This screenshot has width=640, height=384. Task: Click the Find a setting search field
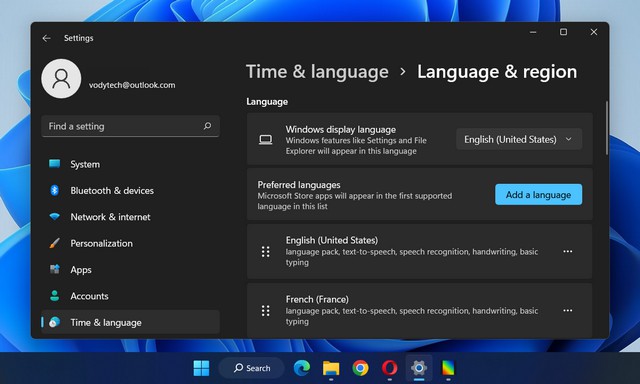[x=130, y=126]
